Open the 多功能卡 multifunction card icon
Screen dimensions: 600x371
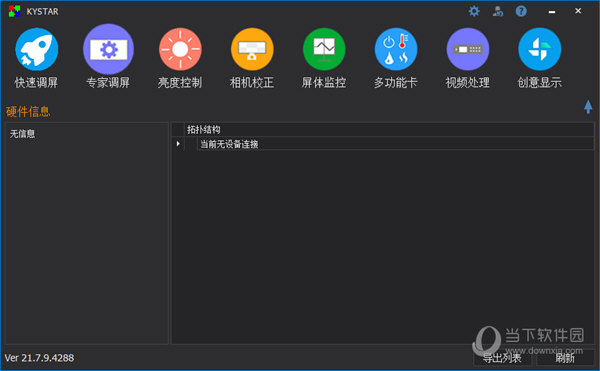pos(396,49)
